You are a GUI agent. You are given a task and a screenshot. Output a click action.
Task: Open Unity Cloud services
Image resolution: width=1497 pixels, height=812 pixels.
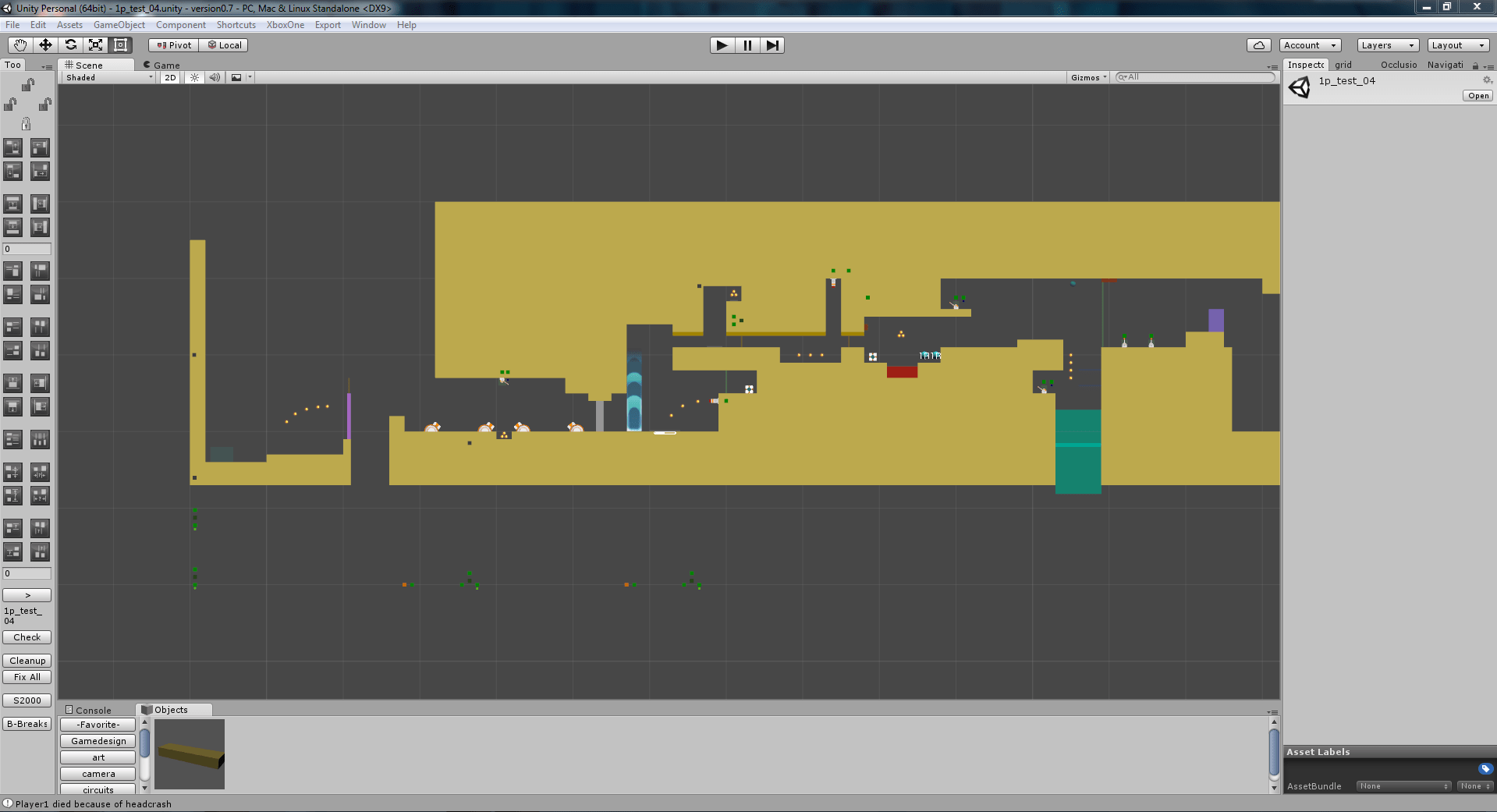(1258, 44)
